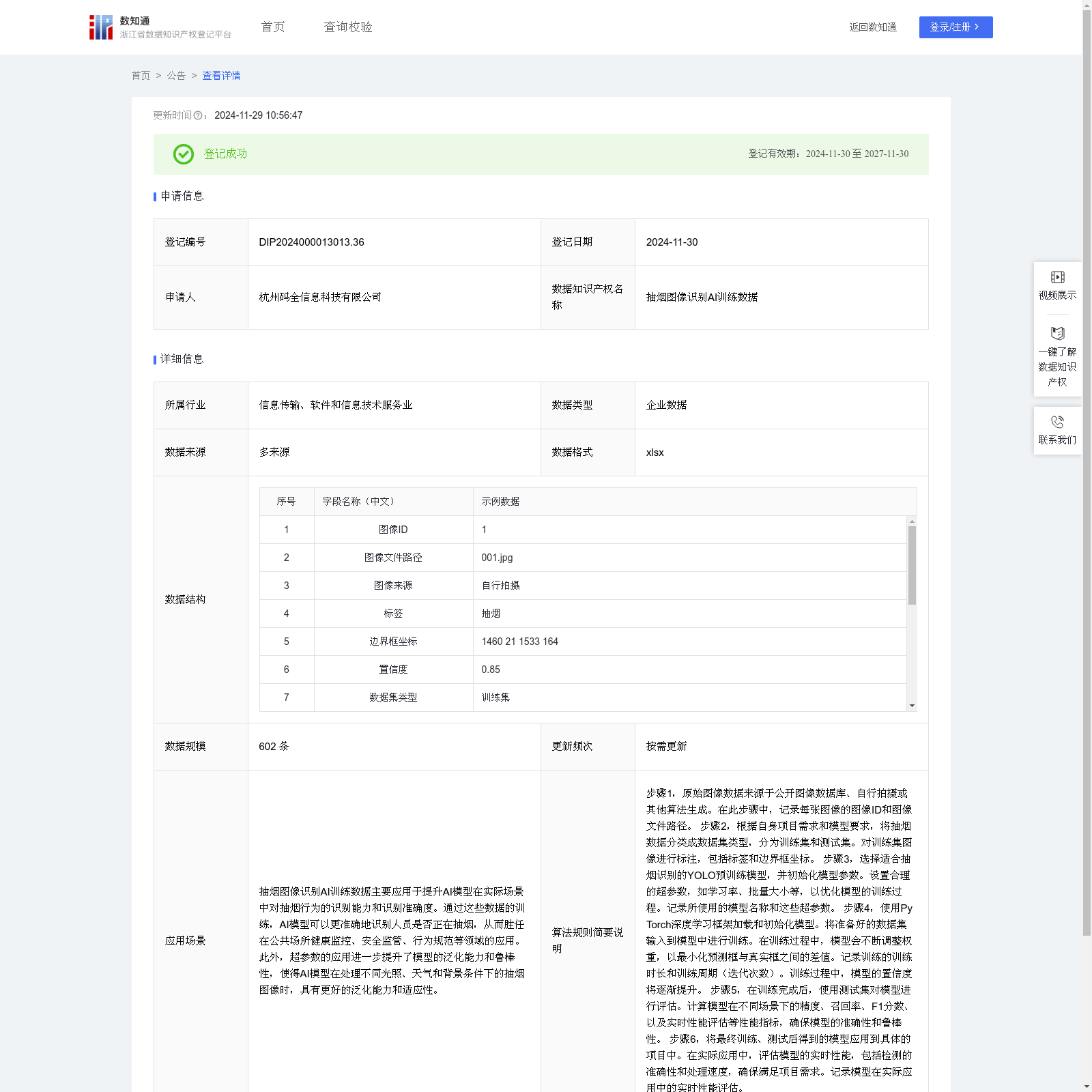The width and height of the screenshot is (1092, 1092).
Task: Click the page scrollbar up arrow
Action: point(1087,5)
